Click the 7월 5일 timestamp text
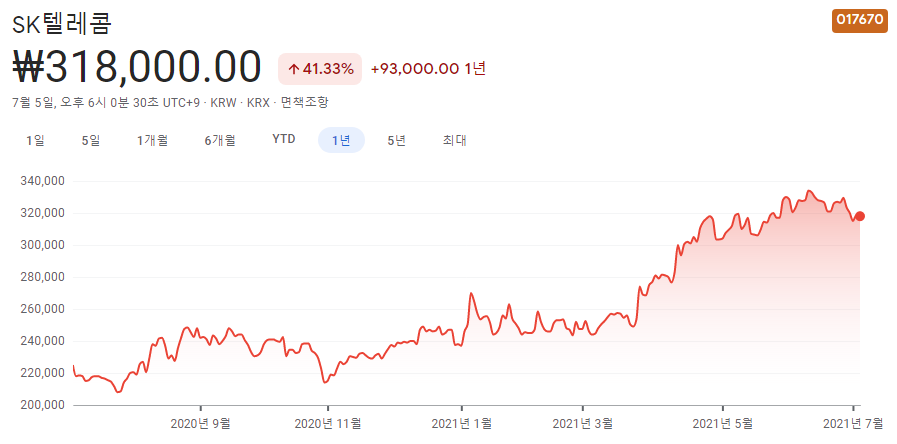This screenshot has width=897, height=444. click(x=105, y=102)
